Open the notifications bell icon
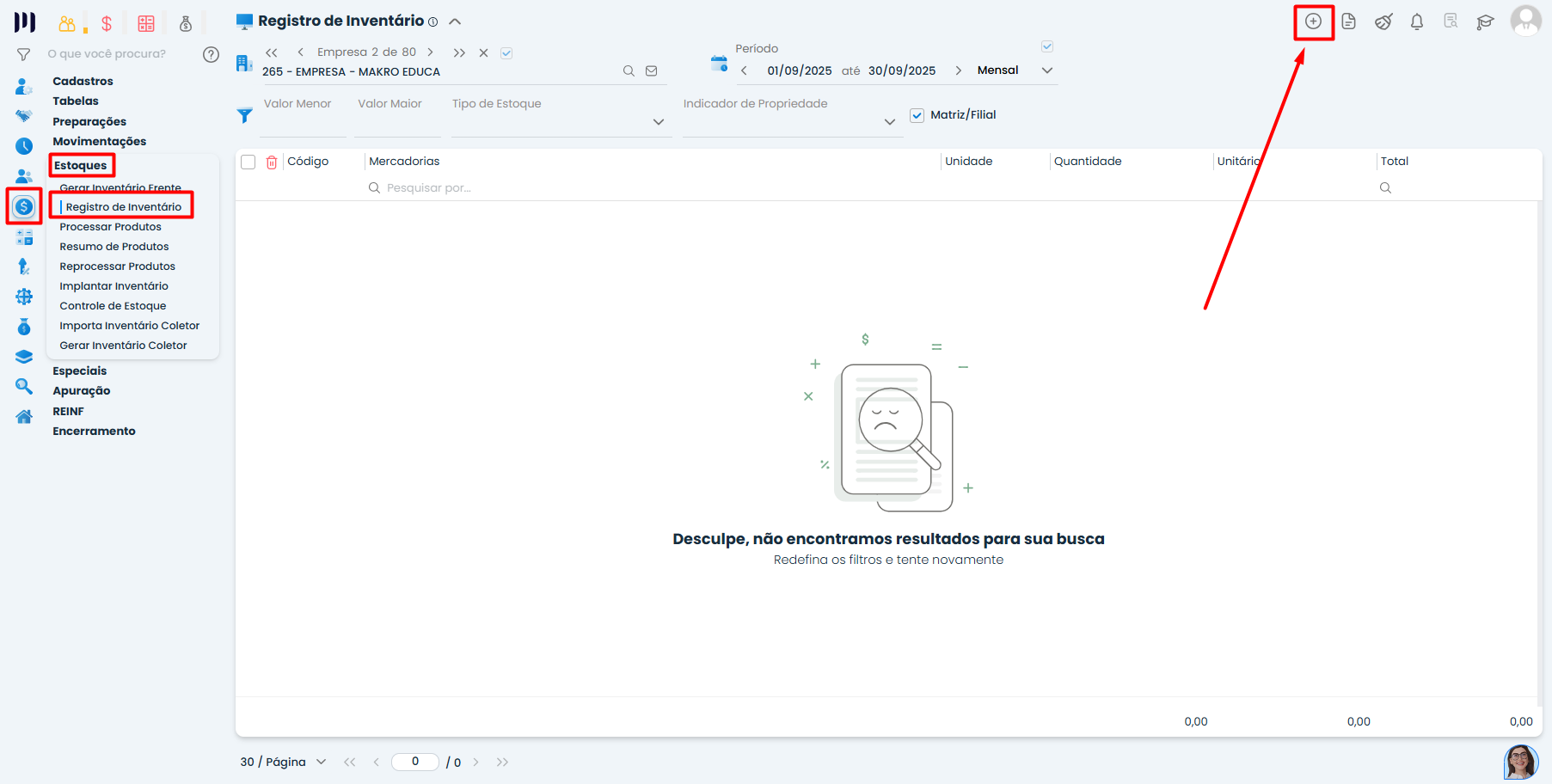 pyautogui.click(x=1417, y=21)
